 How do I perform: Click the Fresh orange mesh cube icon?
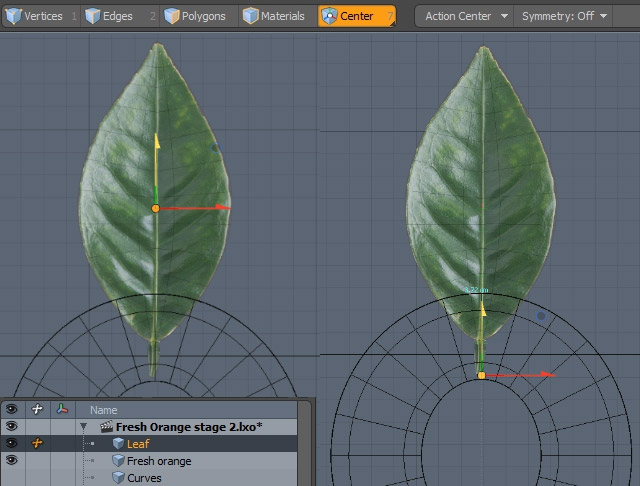coord(118,461)
